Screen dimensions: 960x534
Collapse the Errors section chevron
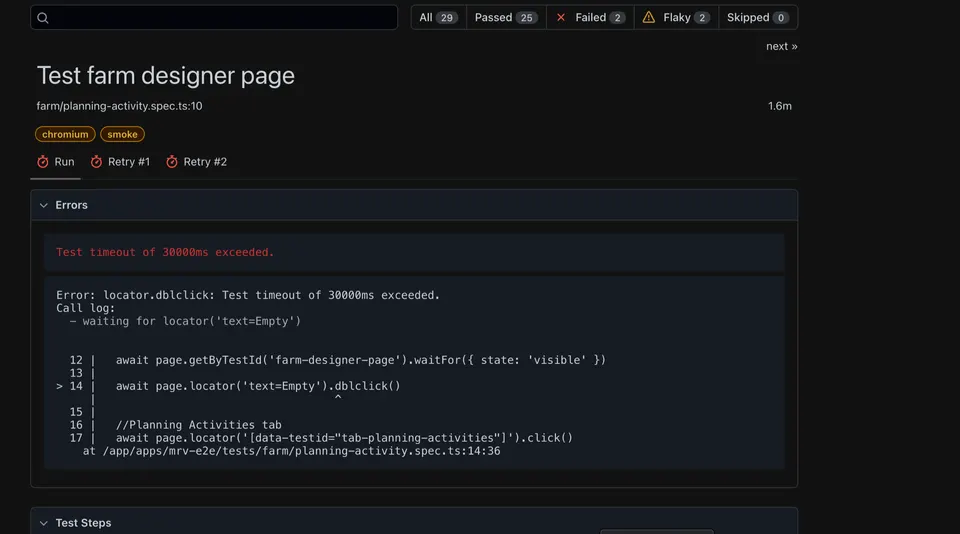43,205
